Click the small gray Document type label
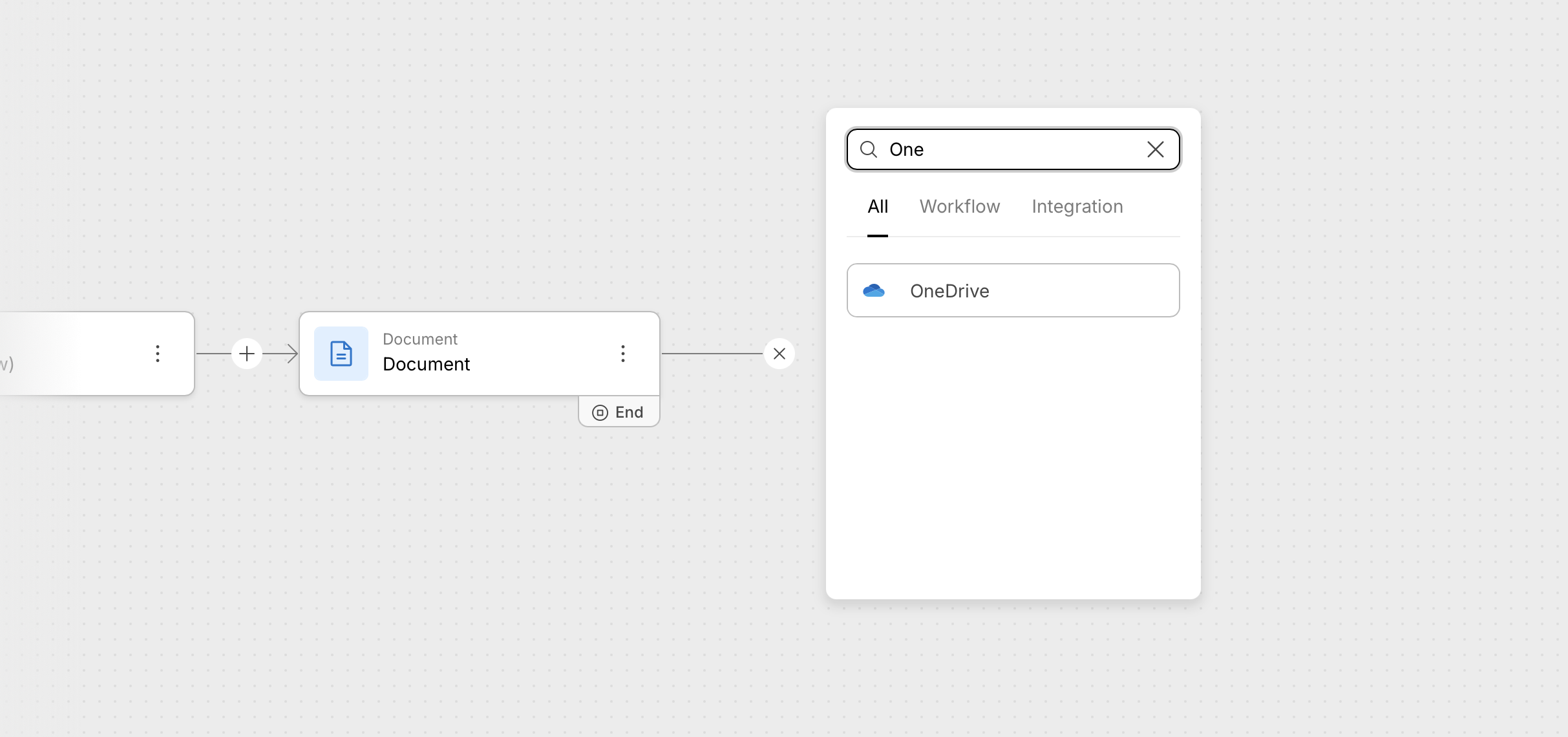This screenshot has height=737, width=1568. [x=420, y=339]
